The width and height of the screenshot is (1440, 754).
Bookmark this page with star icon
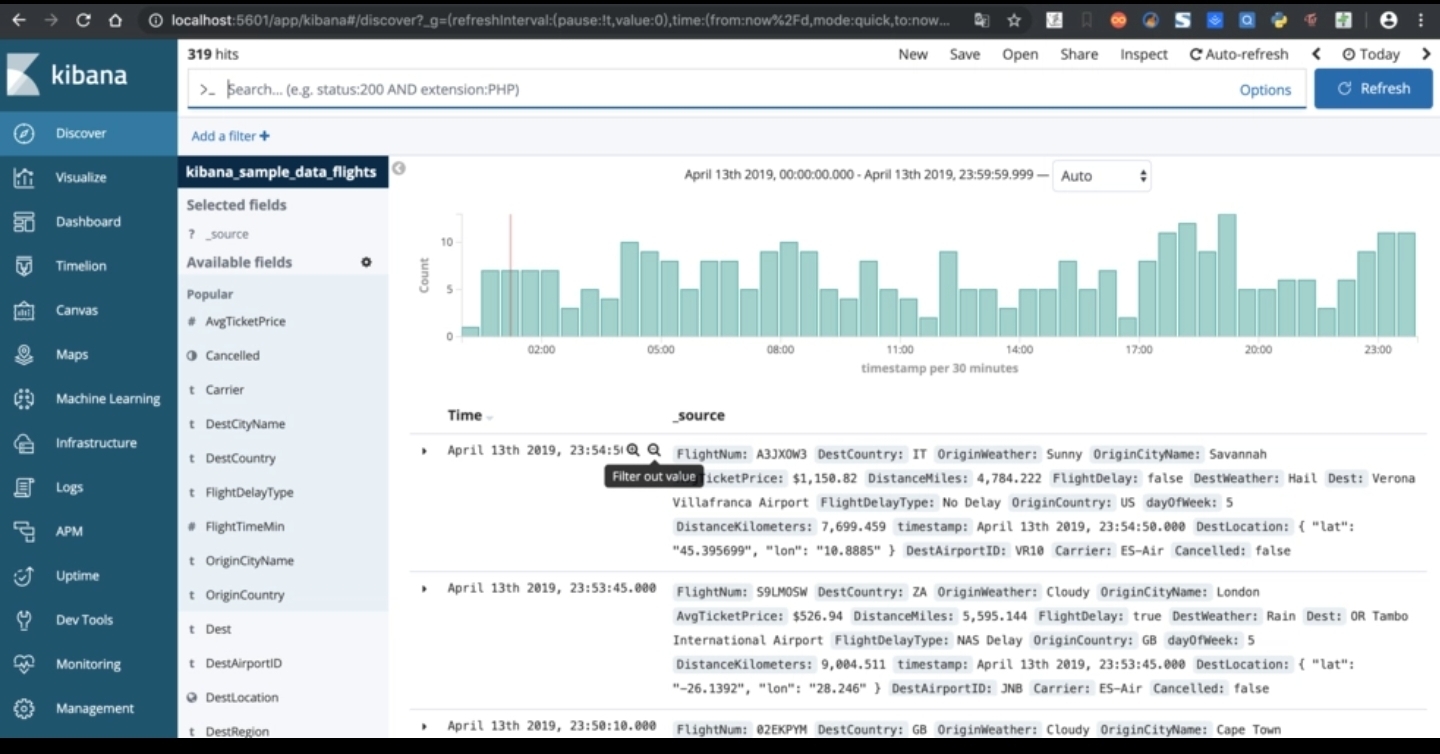click(x=1014, y=20)
